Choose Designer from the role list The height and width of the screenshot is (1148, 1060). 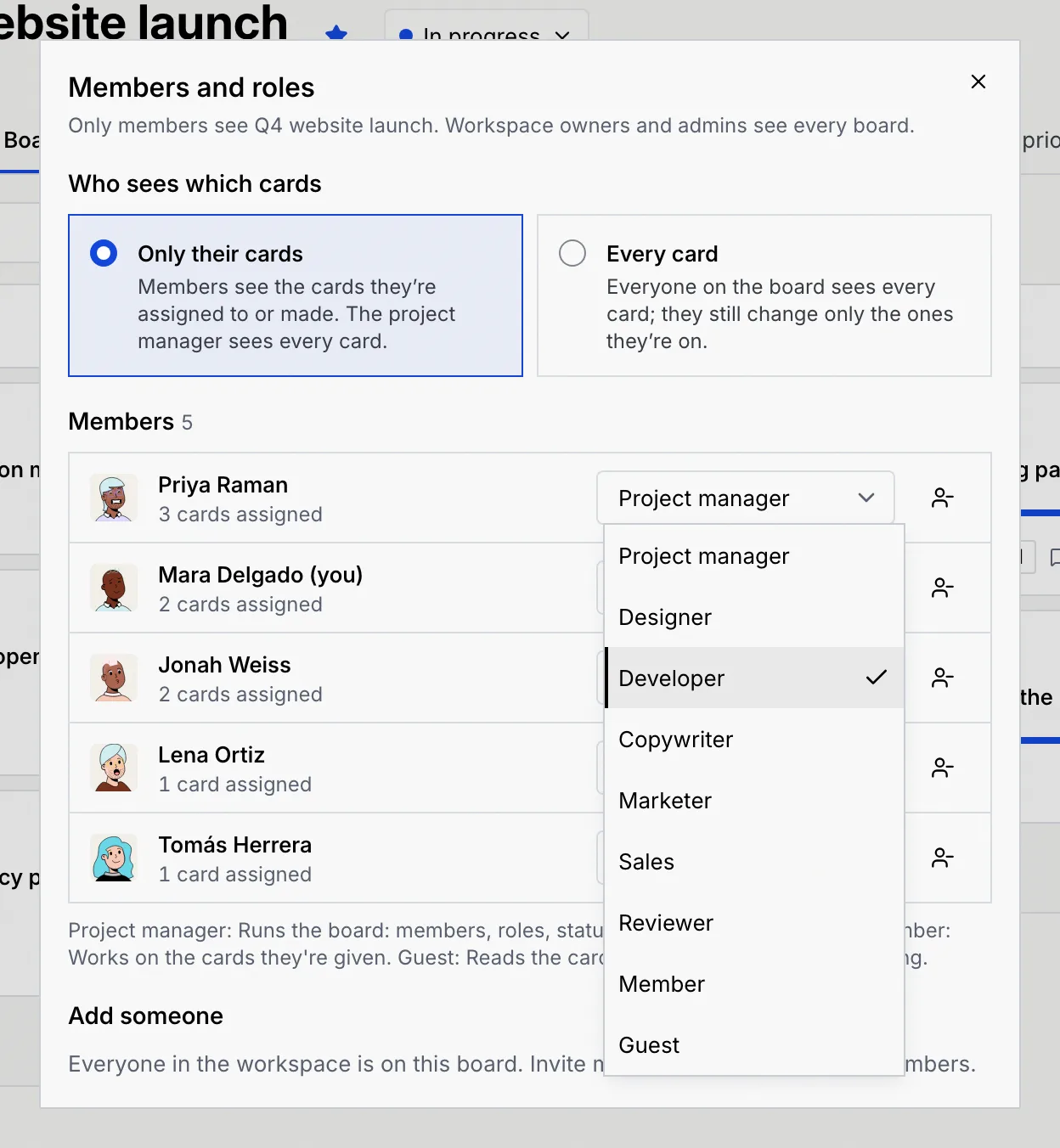click(x=754, y=617)
